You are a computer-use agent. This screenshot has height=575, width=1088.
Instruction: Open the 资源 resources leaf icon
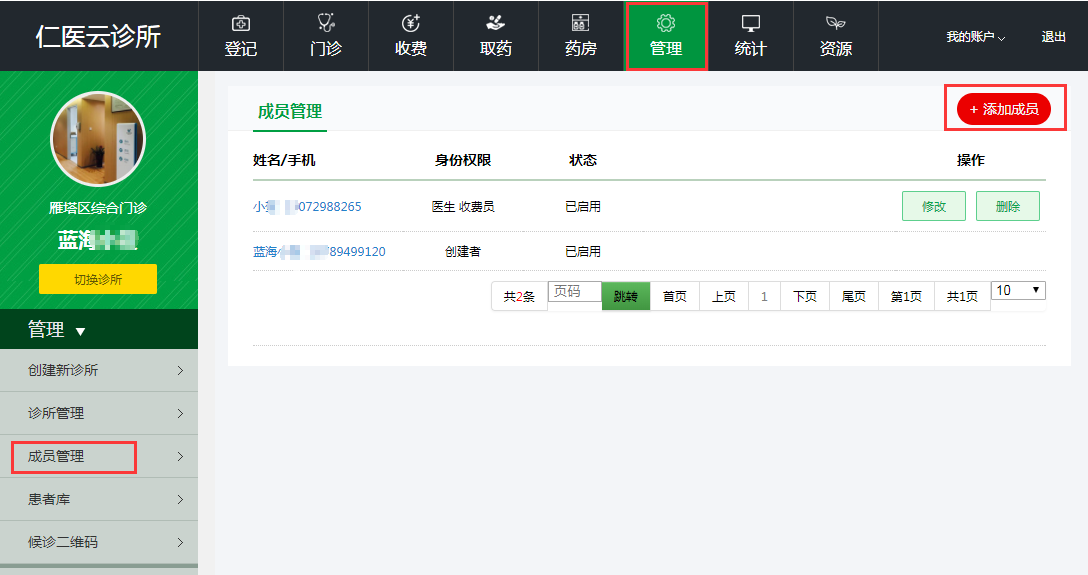[836, 23]
